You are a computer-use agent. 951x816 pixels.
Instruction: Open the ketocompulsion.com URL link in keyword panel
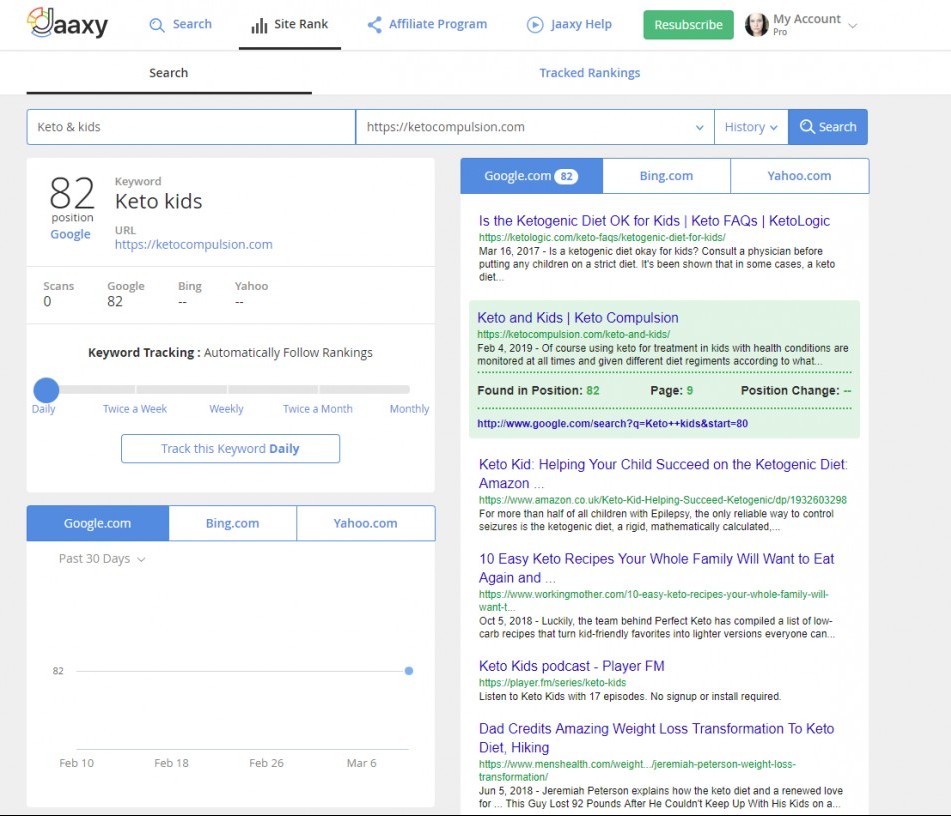click(x=193, y=244)
